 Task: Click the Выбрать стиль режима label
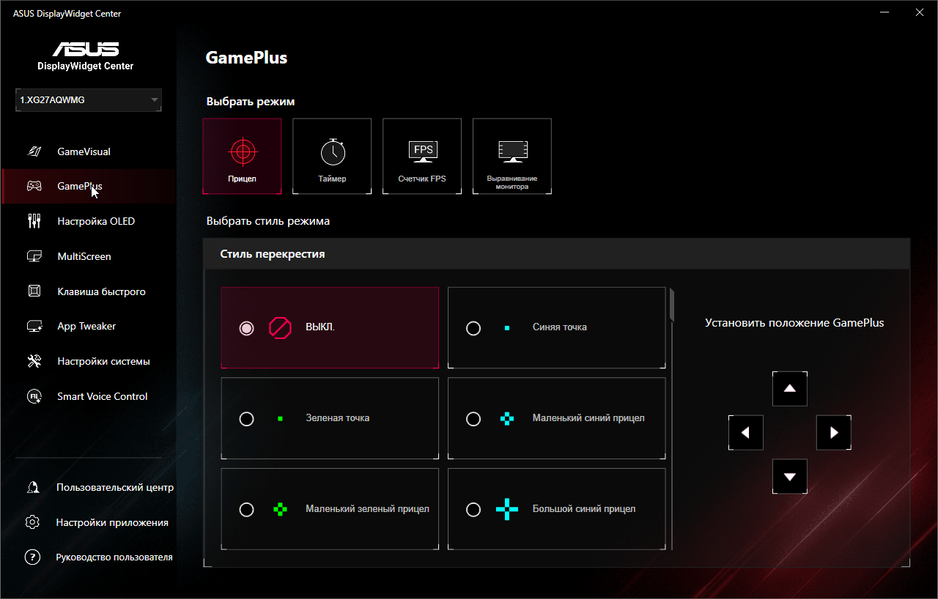[x=267, y=221]
